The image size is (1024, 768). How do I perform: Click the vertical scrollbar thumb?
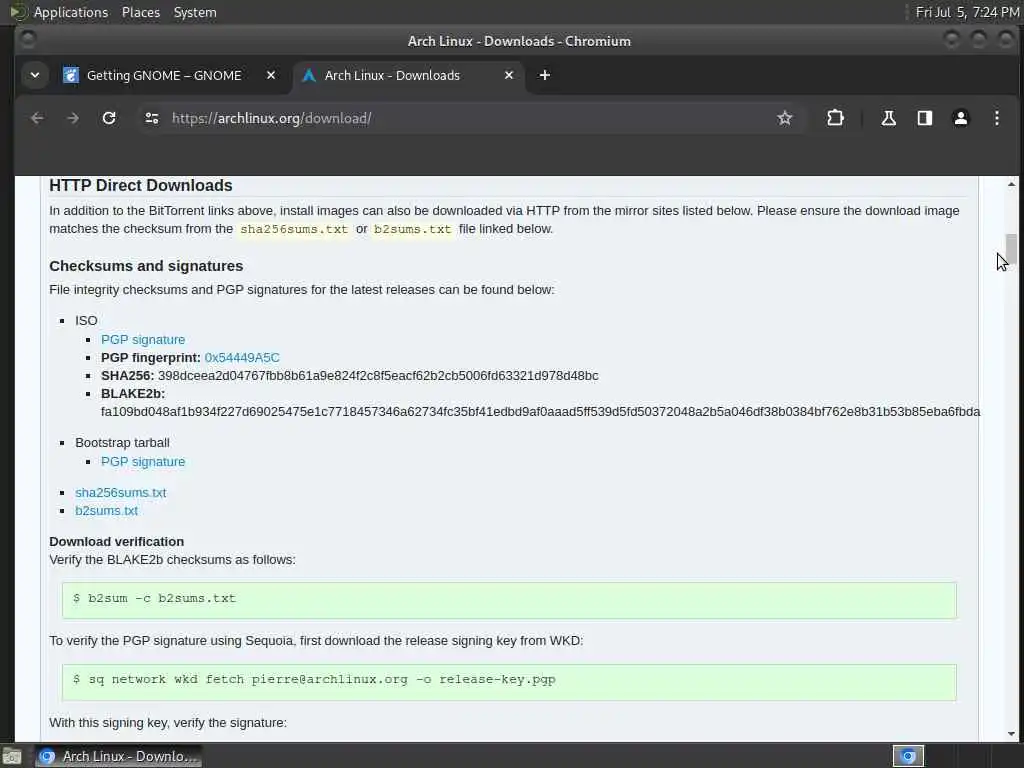pos(1011,249)
